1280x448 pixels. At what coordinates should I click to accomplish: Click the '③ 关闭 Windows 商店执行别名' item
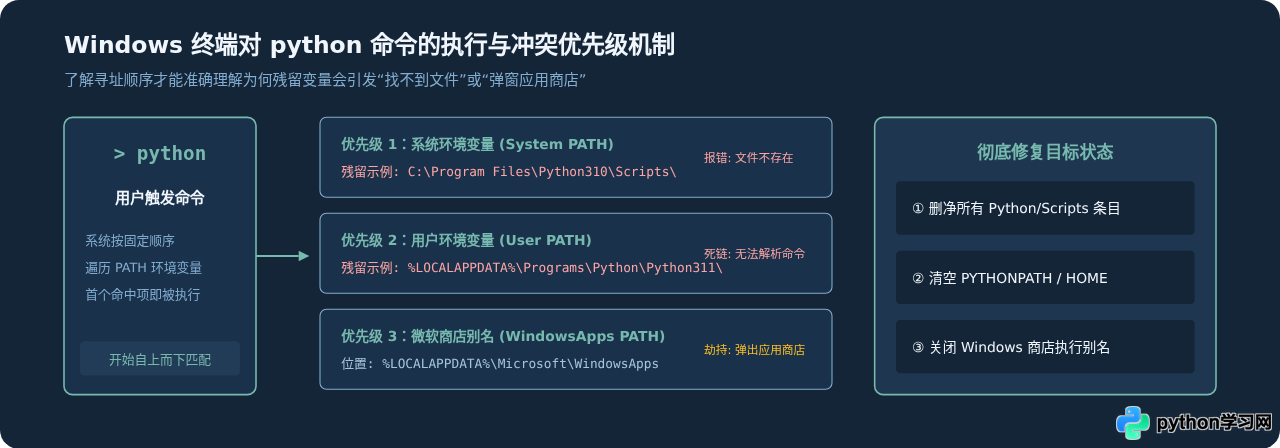point(1045,347)
